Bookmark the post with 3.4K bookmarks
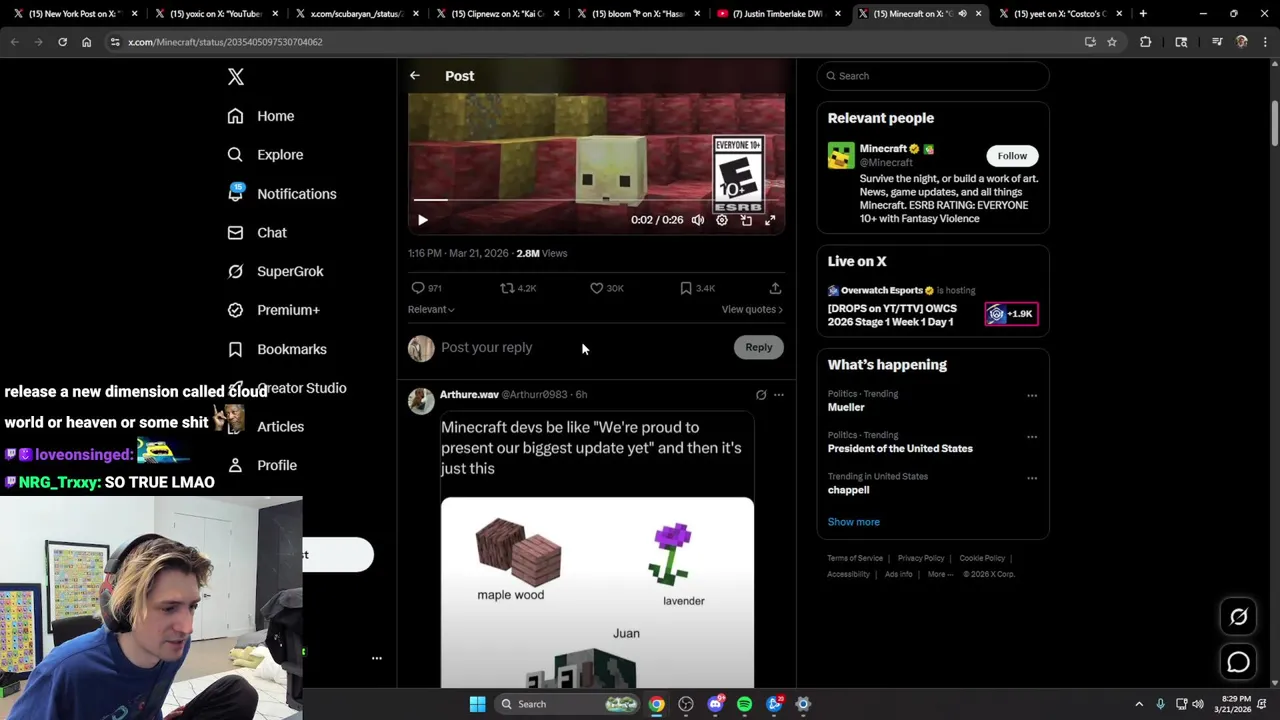The width and height of the screenshot is (1280, 720). pyautogui.click(x=697, y=288)
